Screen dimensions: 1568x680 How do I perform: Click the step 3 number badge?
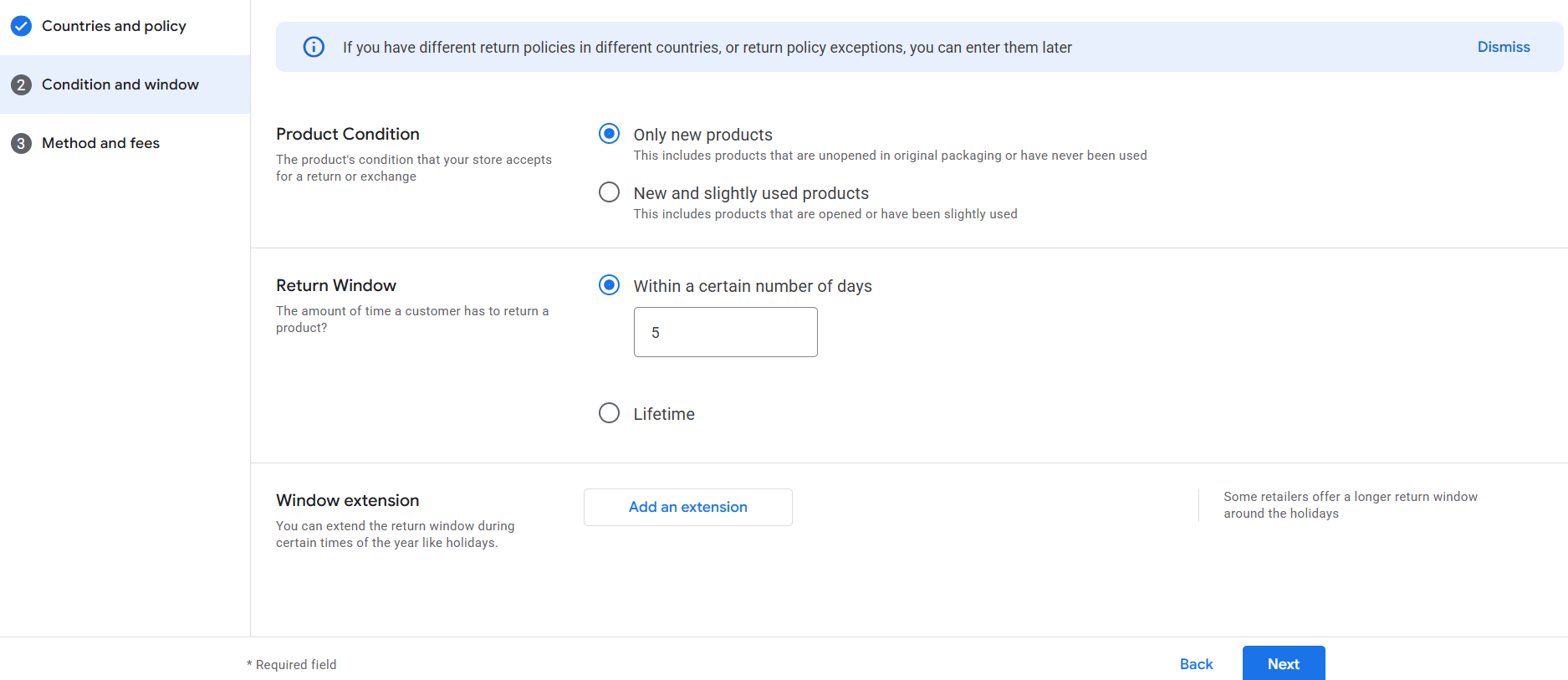(x=21, y=143)
